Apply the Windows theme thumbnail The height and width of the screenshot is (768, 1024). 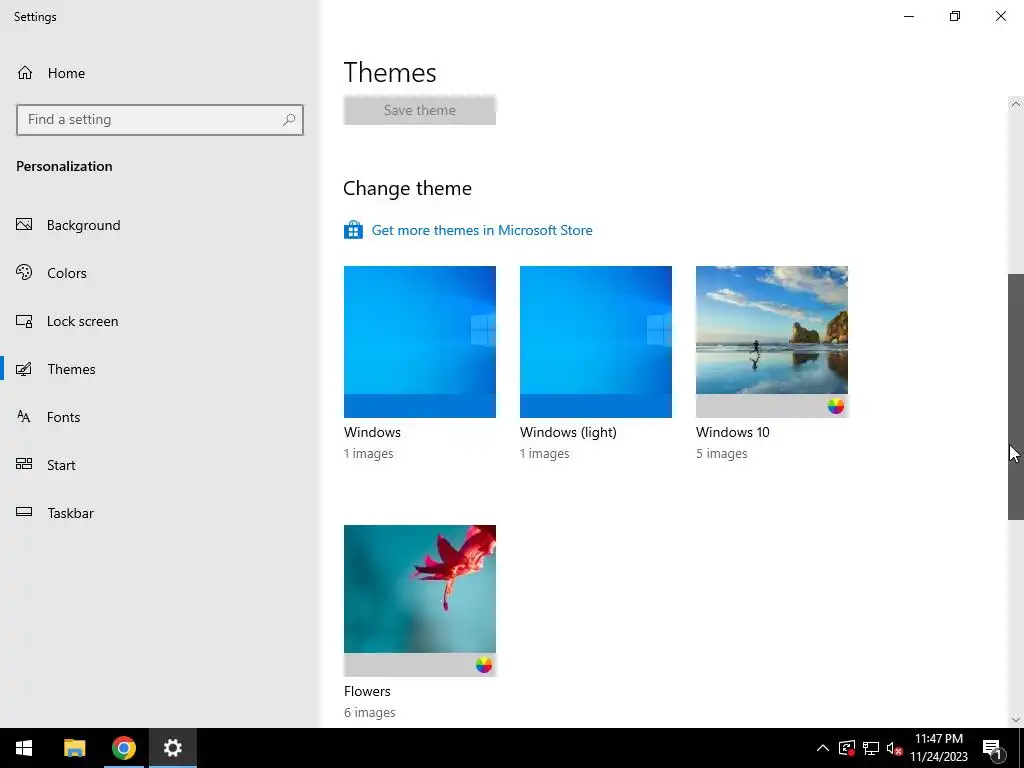point(419,342)
